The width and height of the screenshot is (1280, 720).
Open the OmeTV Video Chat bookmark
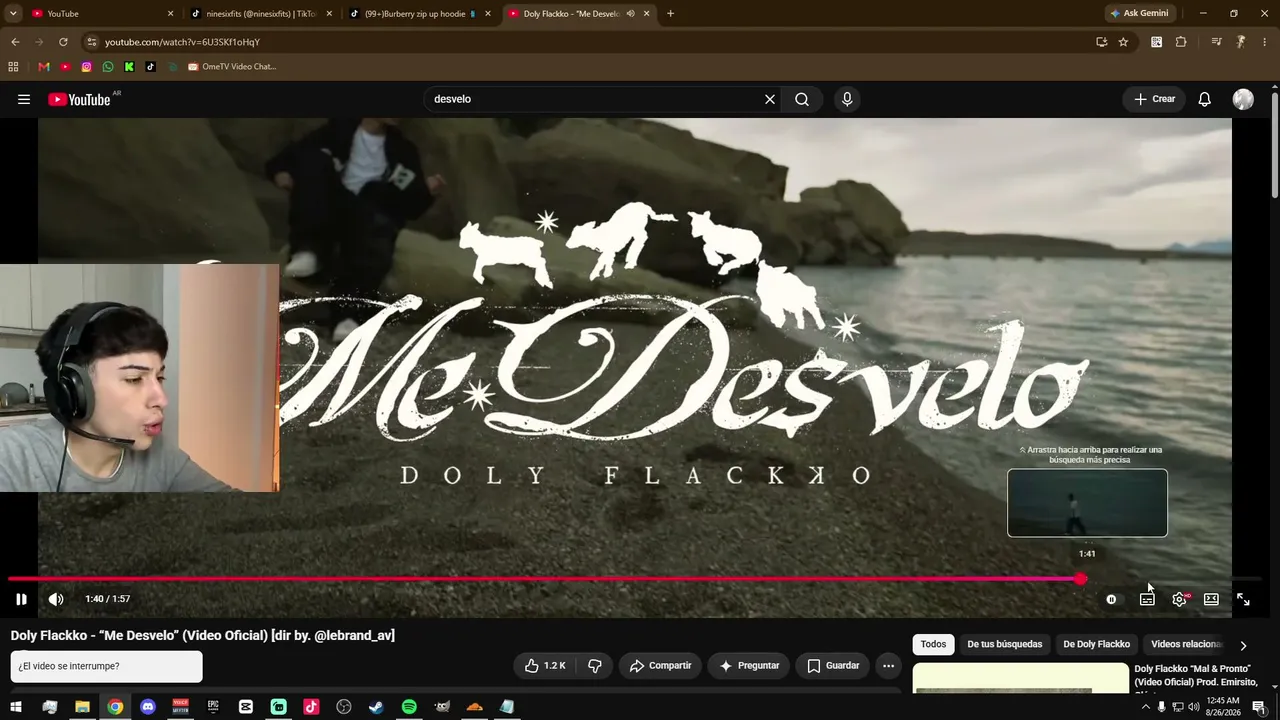232,67
